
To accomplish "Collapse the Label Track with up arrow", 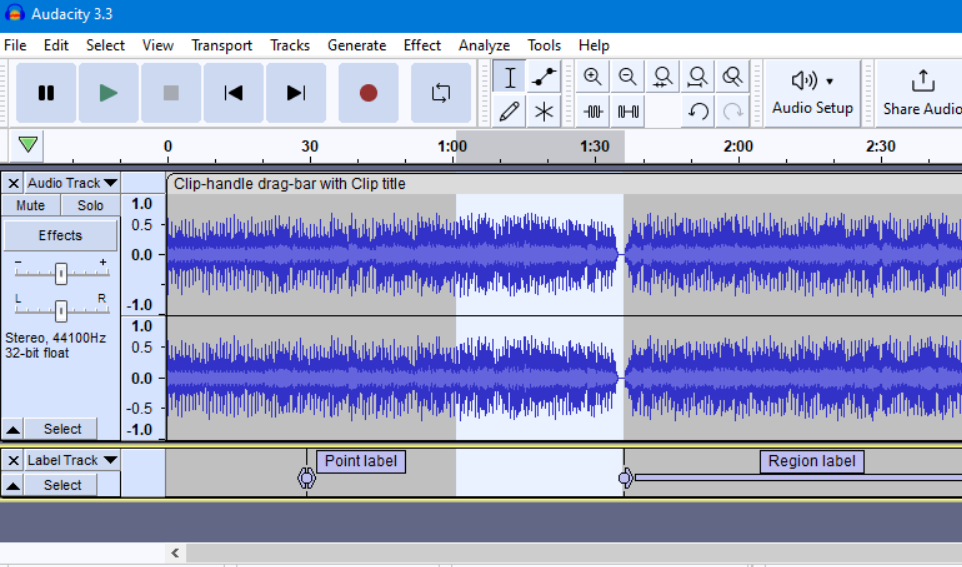I will click(13, 485).
